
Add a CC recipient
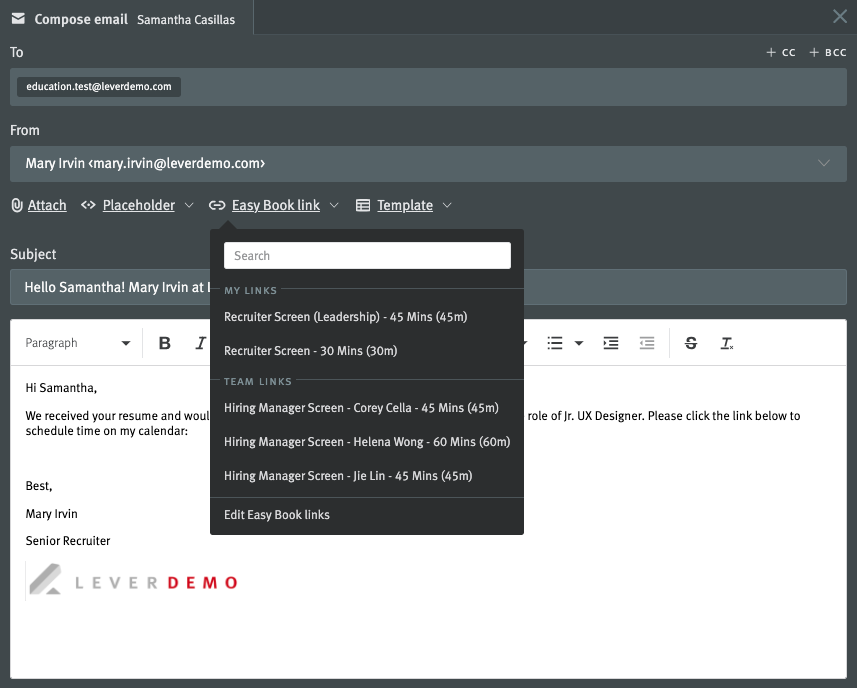780,52
